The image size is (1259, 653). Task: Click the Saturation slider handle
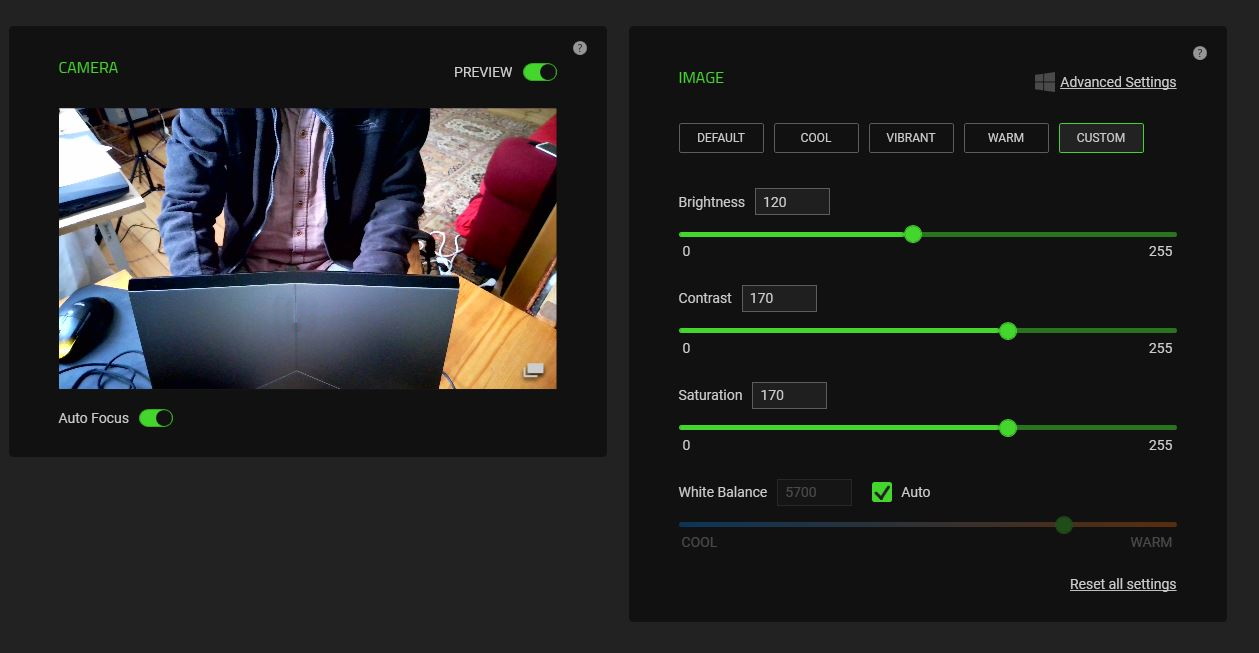click(1008, 428)
